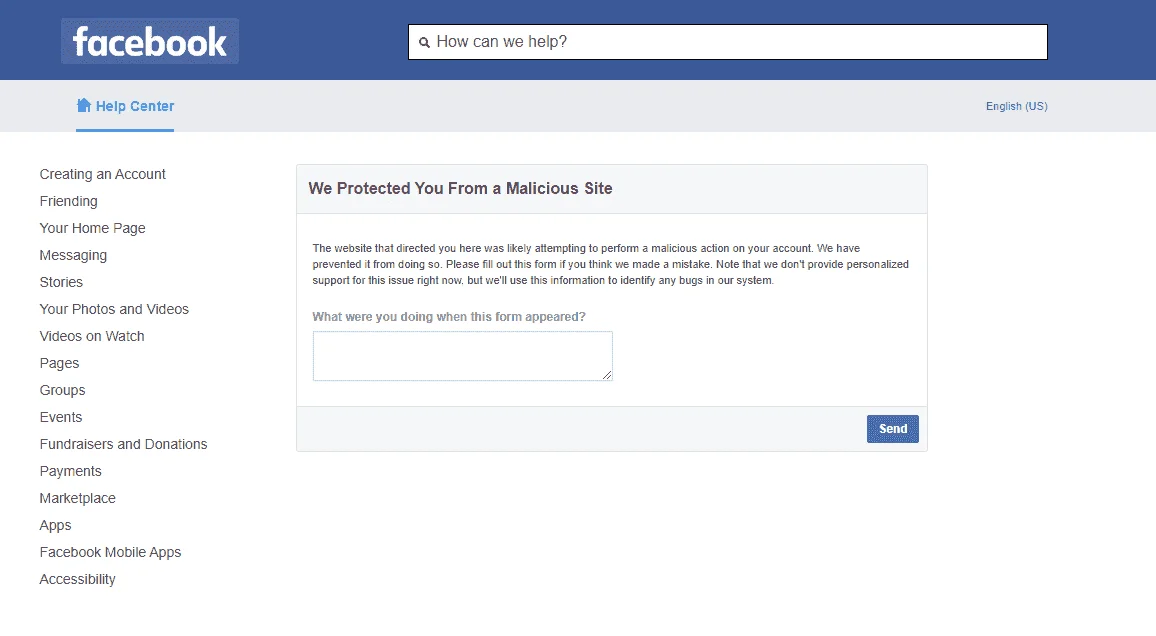Select Videos on Watch link
The width and height of the screenshot is (1156, 636).
(x=92, y=336)
